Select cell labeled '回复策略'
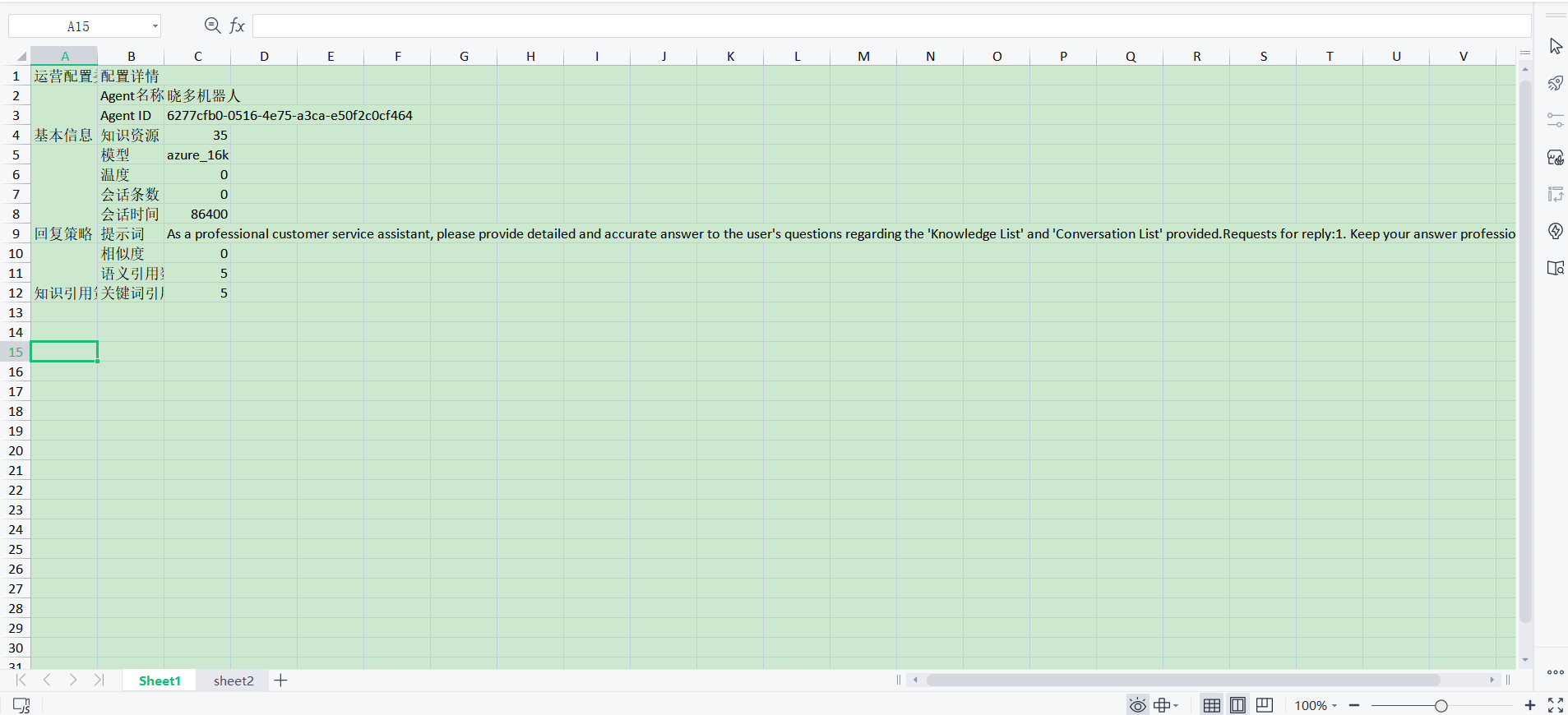1568x715 pixels. tap(64, 234)
